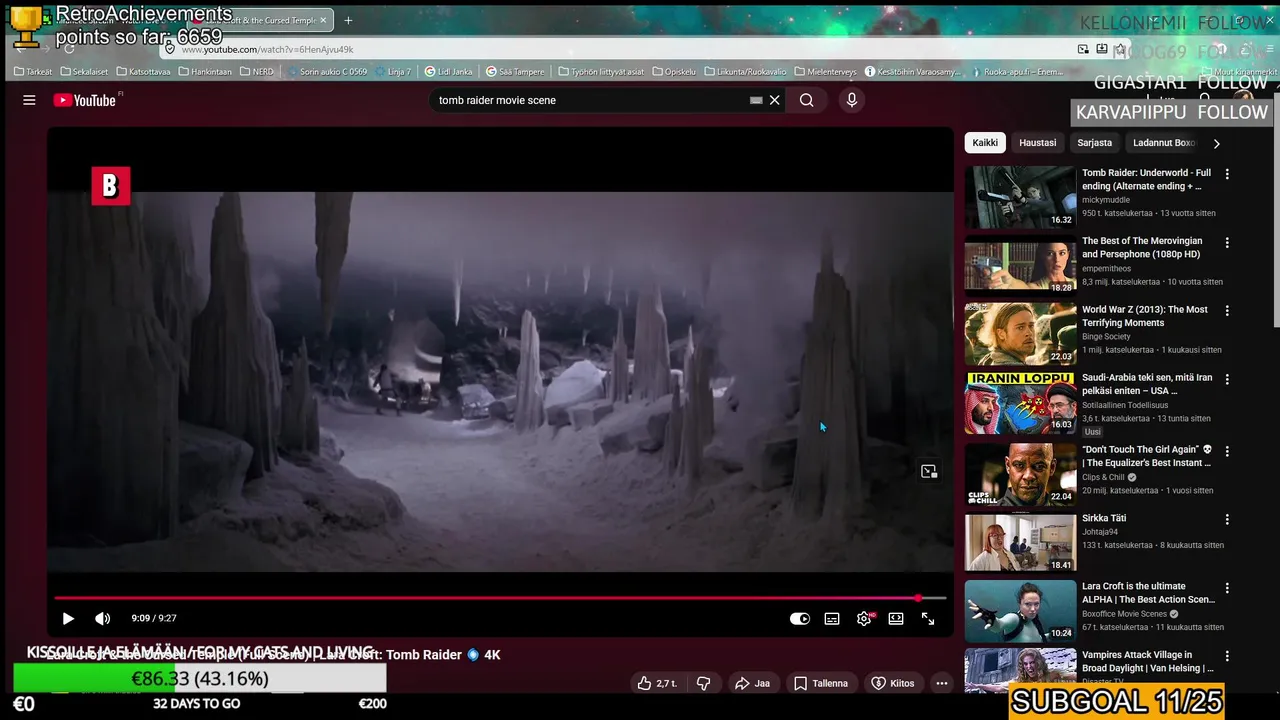This screenshot has height=720, width=1280.
Task: Click the B channel watermark on video
Action: (111, 186)
